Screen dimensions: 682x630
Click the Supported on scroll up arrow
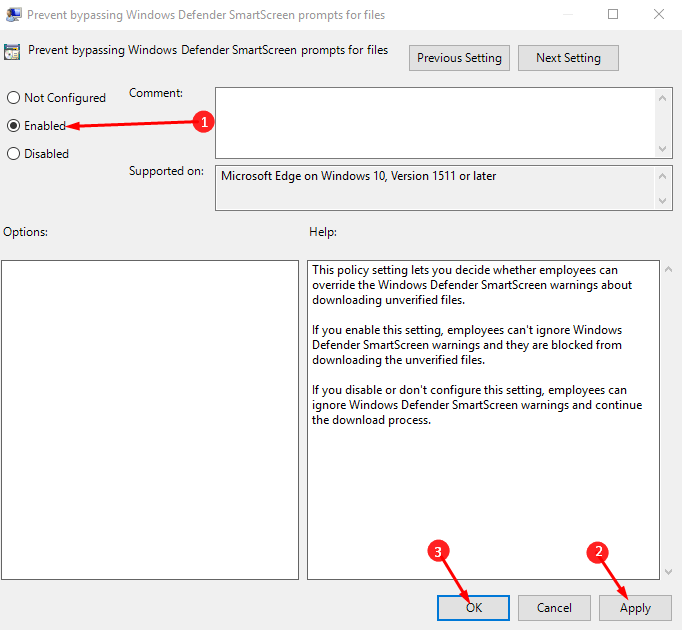pos(664,175)
